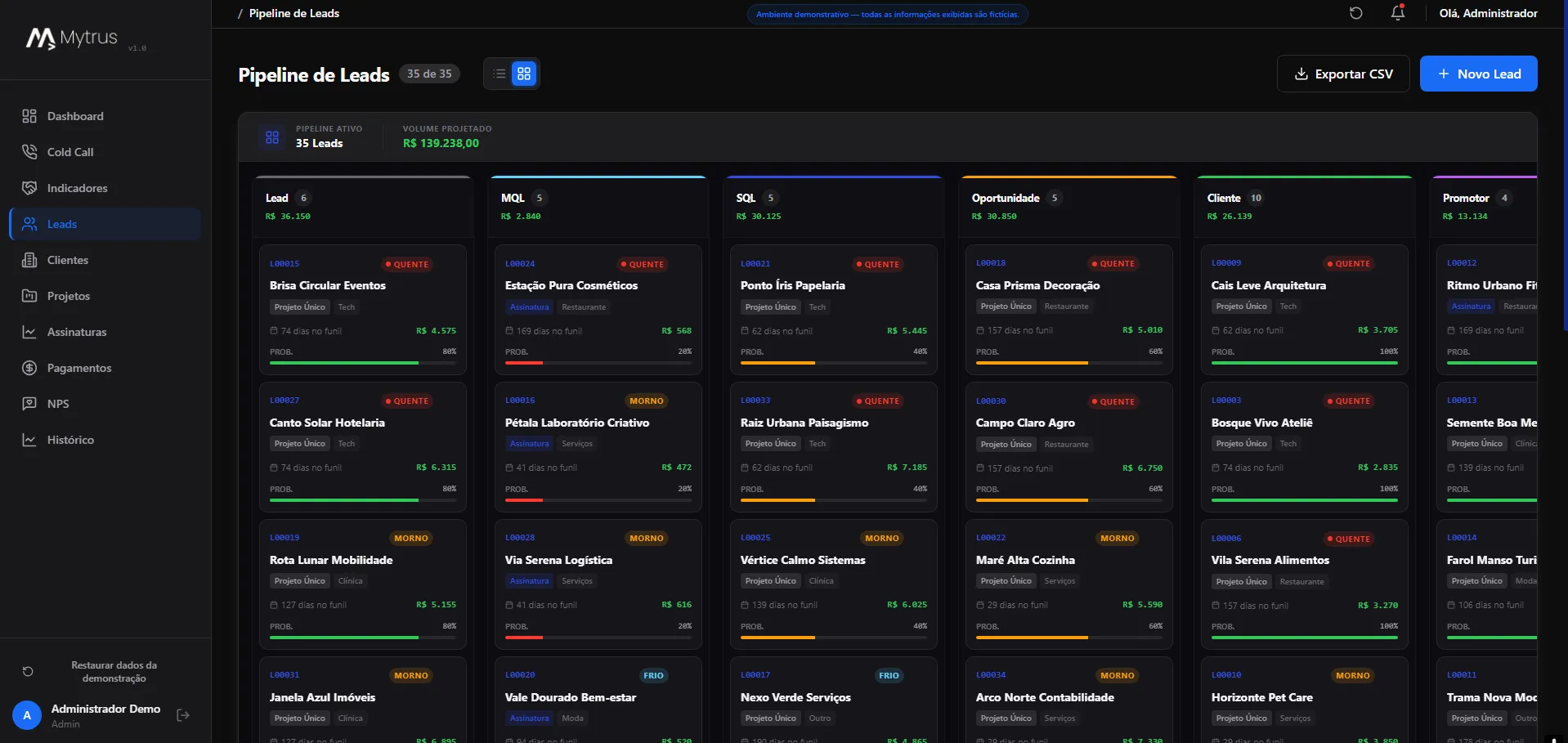Click the Mytrus logo
Image resolution: width=1568 pixels, height=743 pixels.
tap(73, 38)
